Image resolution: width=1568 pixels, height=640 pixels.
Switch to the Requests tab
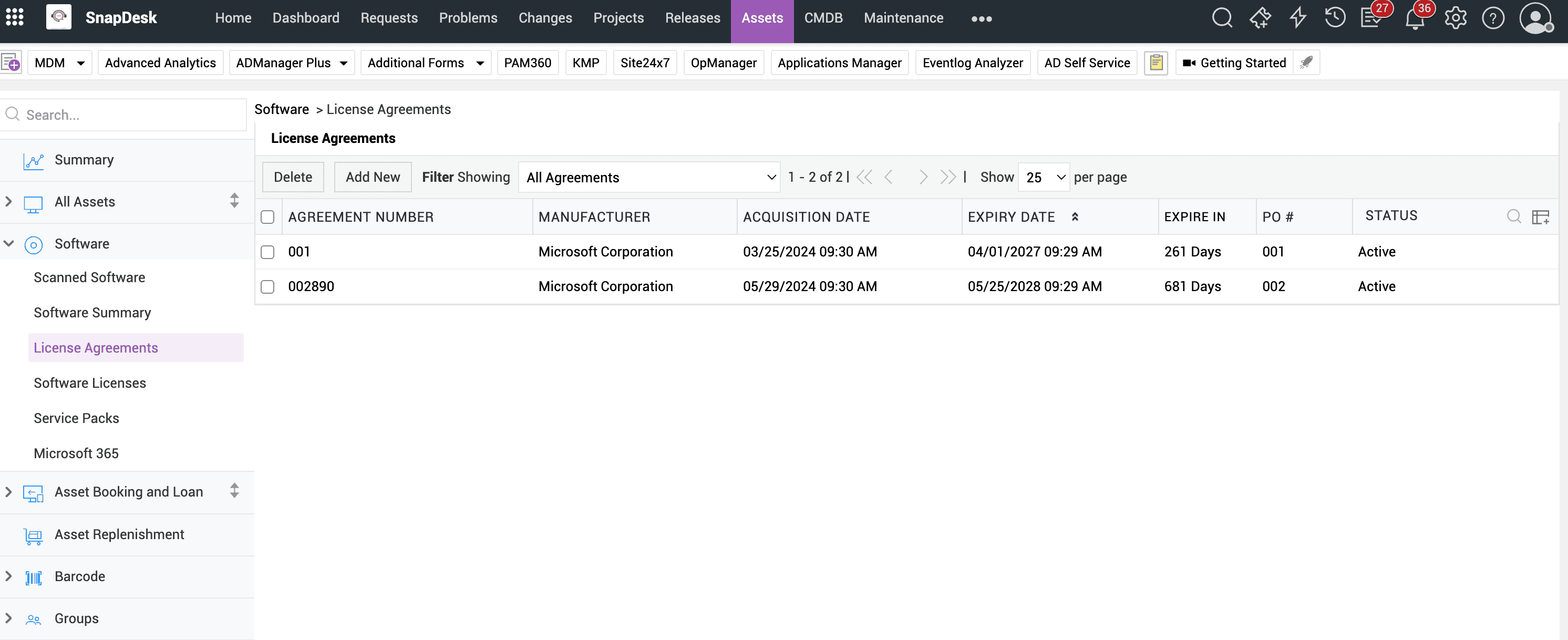[x=389, y=18]
